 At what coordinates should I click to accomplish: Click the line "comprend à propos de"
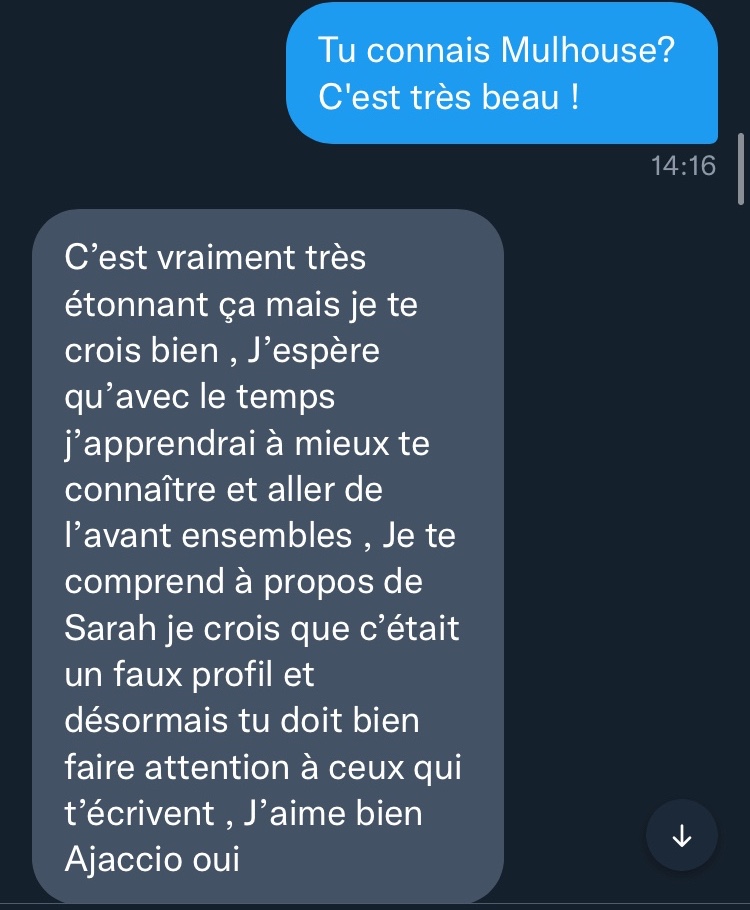(x=244, y=583)
